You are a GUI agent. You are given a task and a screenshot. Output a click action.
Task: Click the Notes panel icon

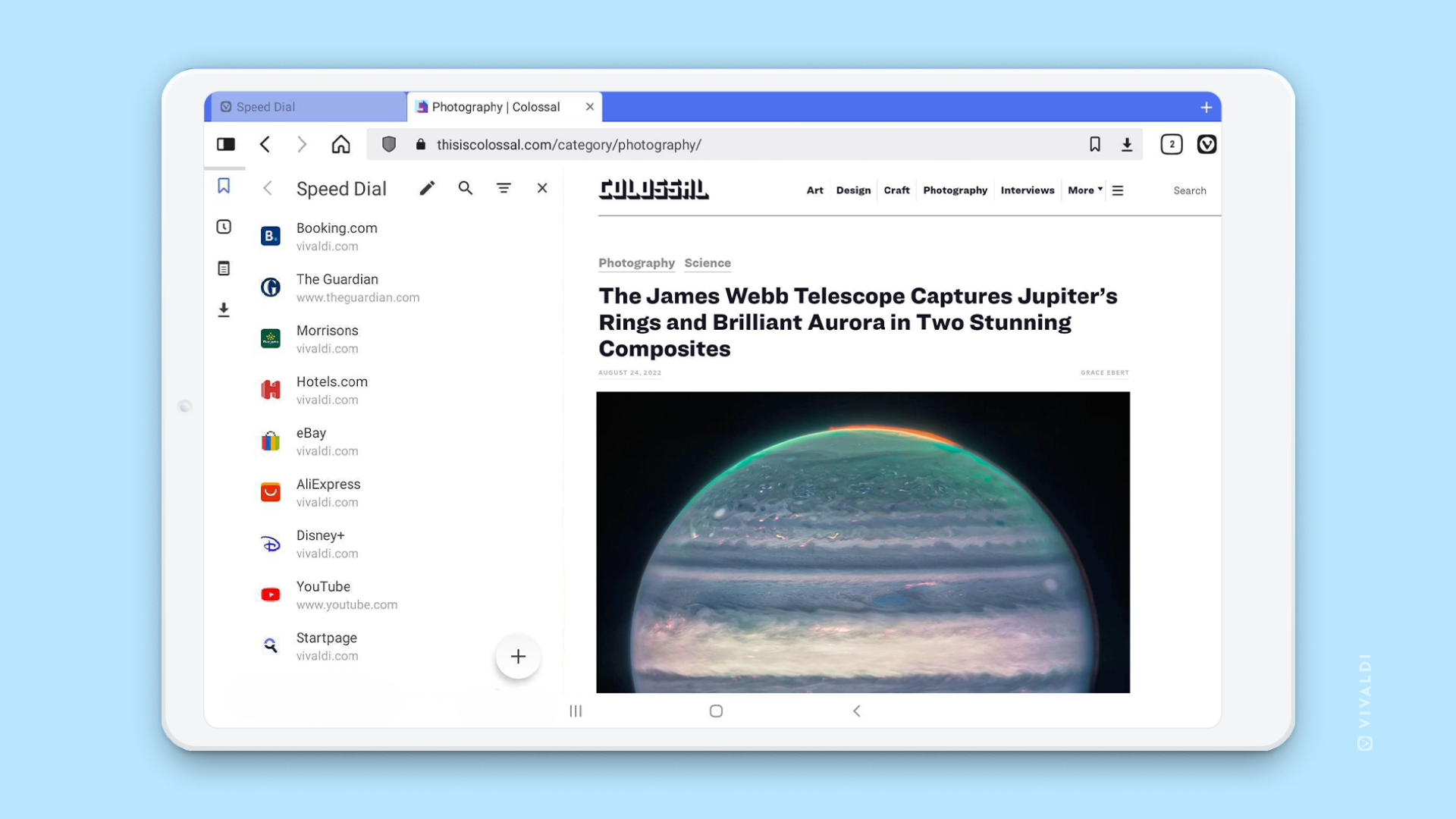(x=224, y=268)
